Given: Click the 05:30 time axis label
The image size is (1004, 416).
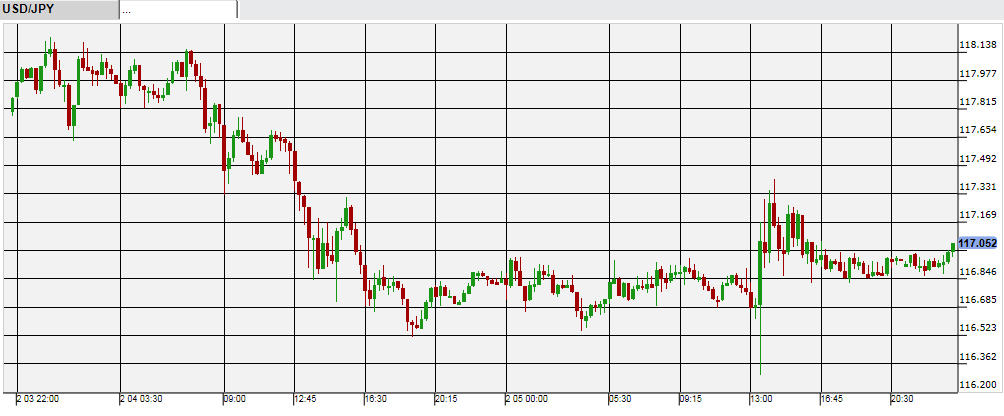Looking at the screenshot, I should (x=621, y=398).
